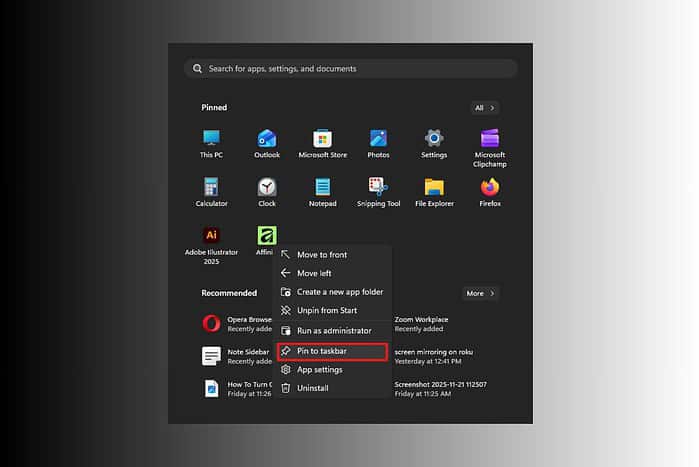Select Run as administrator
Viewport: 699px width, 467px height.
pos(333,331)
